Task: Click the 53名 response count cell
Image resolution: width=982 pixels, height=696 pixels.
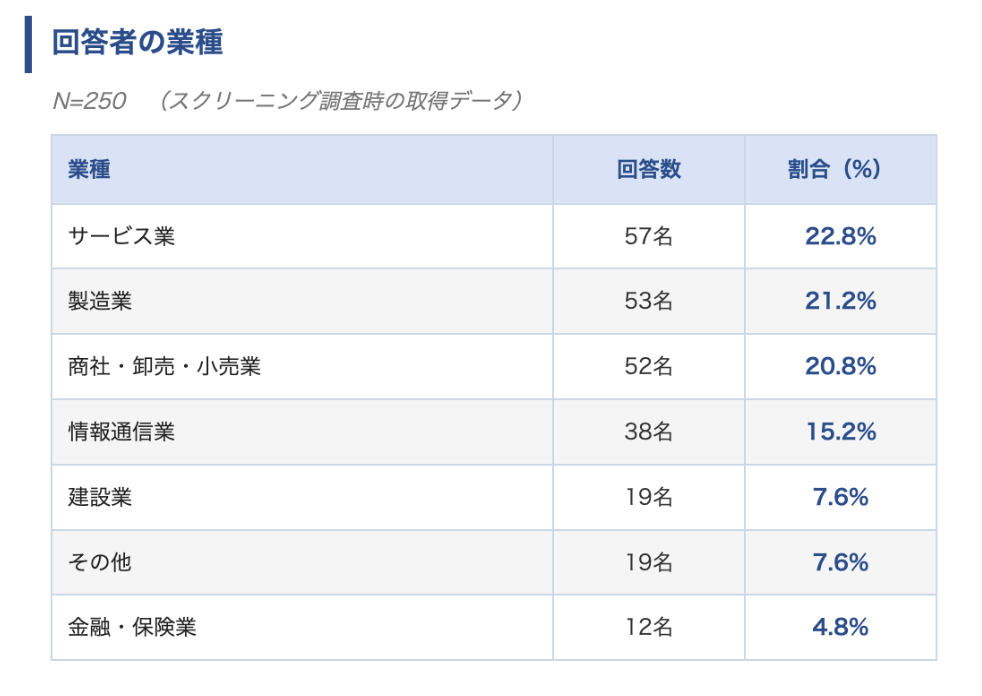Action: tap(648, 301)
